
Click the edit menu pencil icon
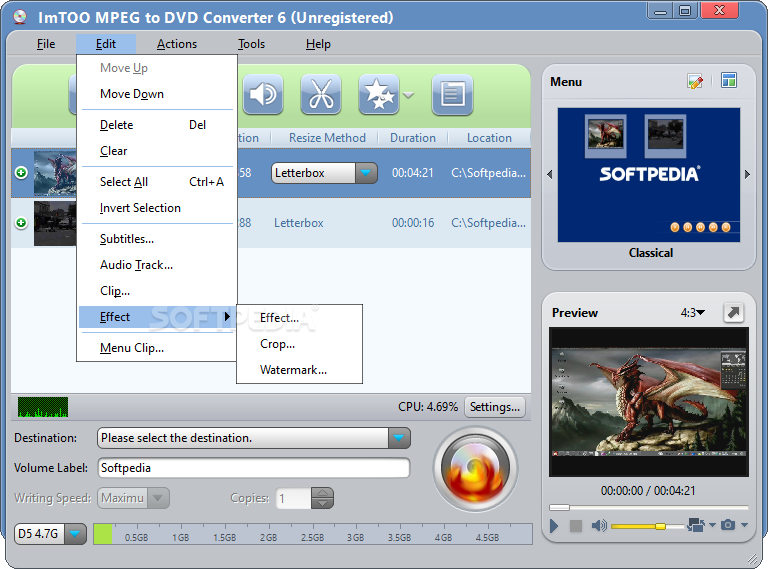tap(695, 81)
